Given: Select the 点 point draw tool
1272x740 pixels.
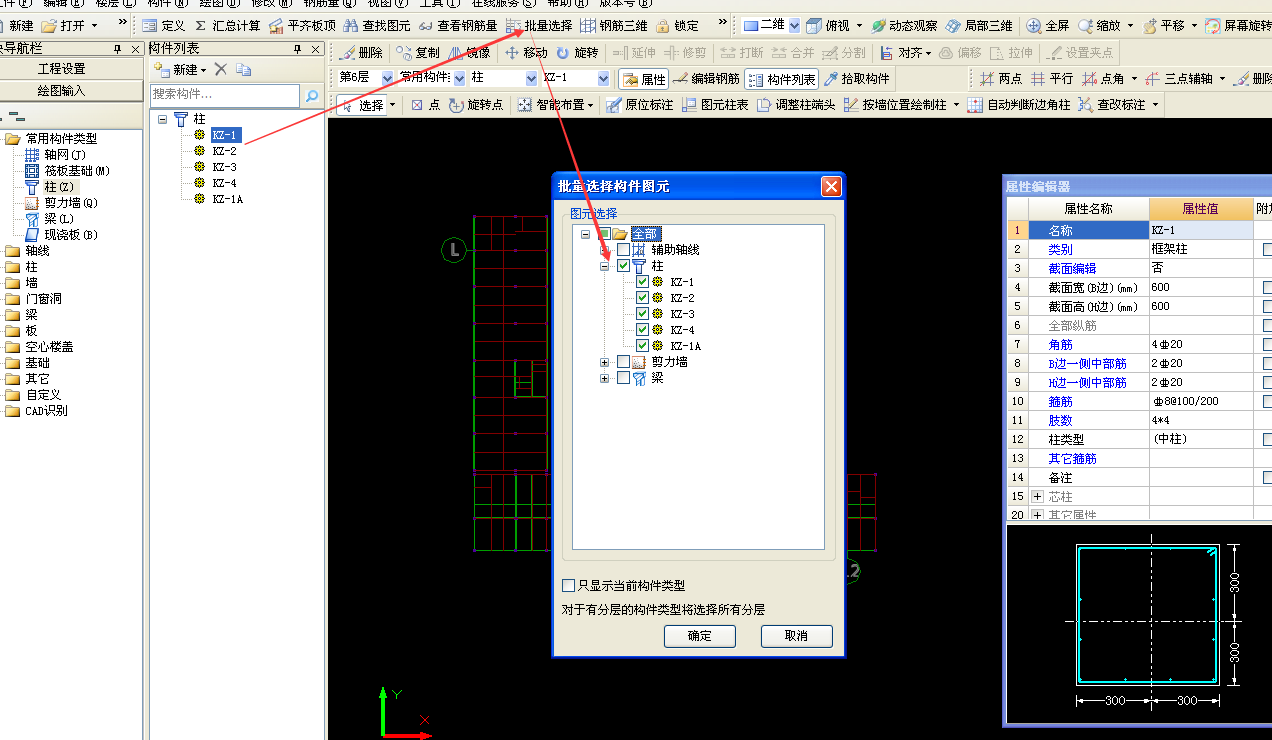Looking at the screenshot, I should coord(425,104).
